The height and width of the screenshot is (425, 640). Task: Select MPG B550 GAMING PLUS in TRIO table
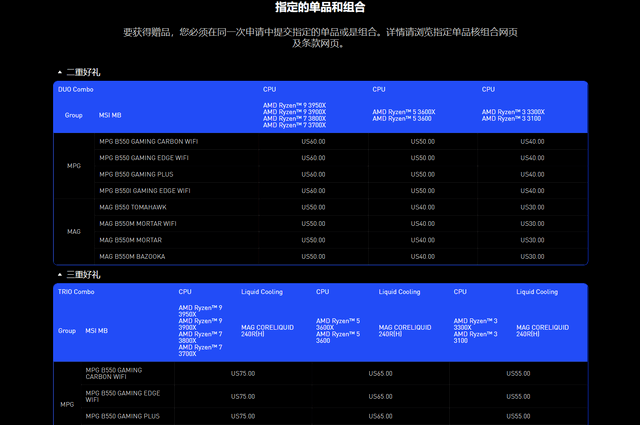[x=122, y=416]
